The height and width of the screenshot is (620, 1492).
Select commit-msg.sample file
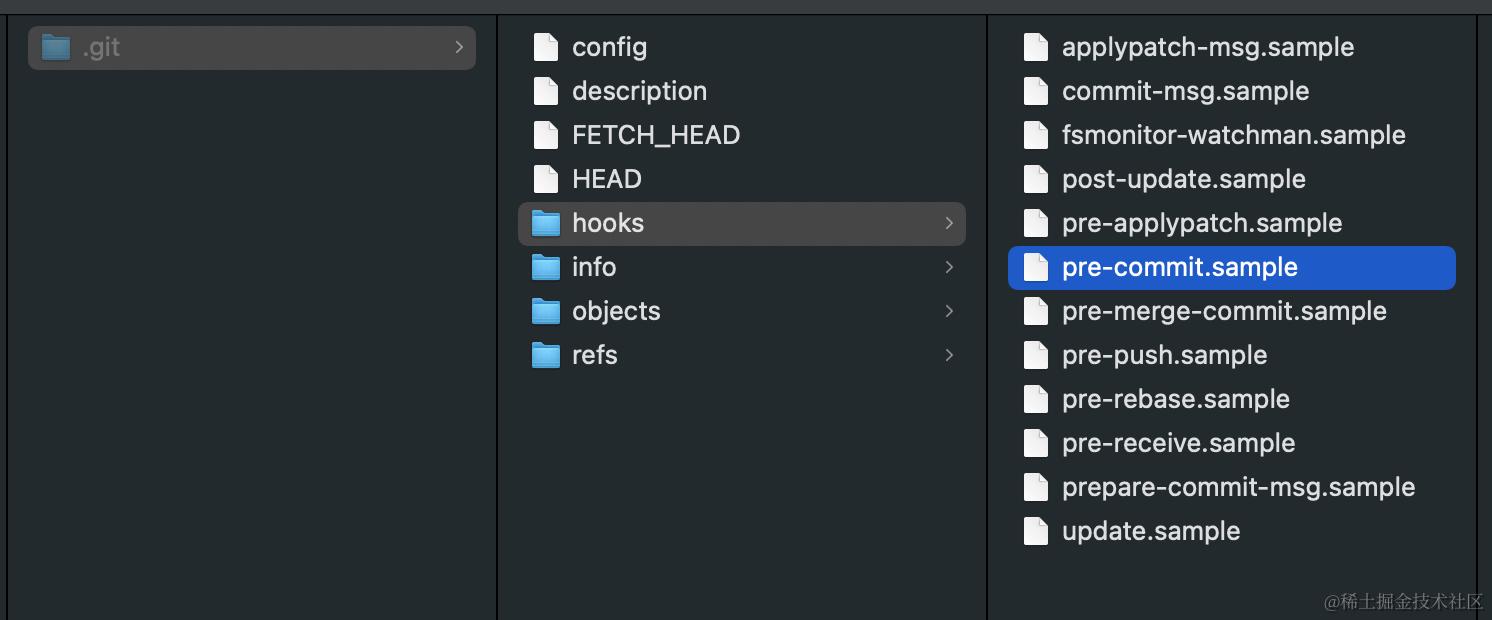coord(1185,91)
